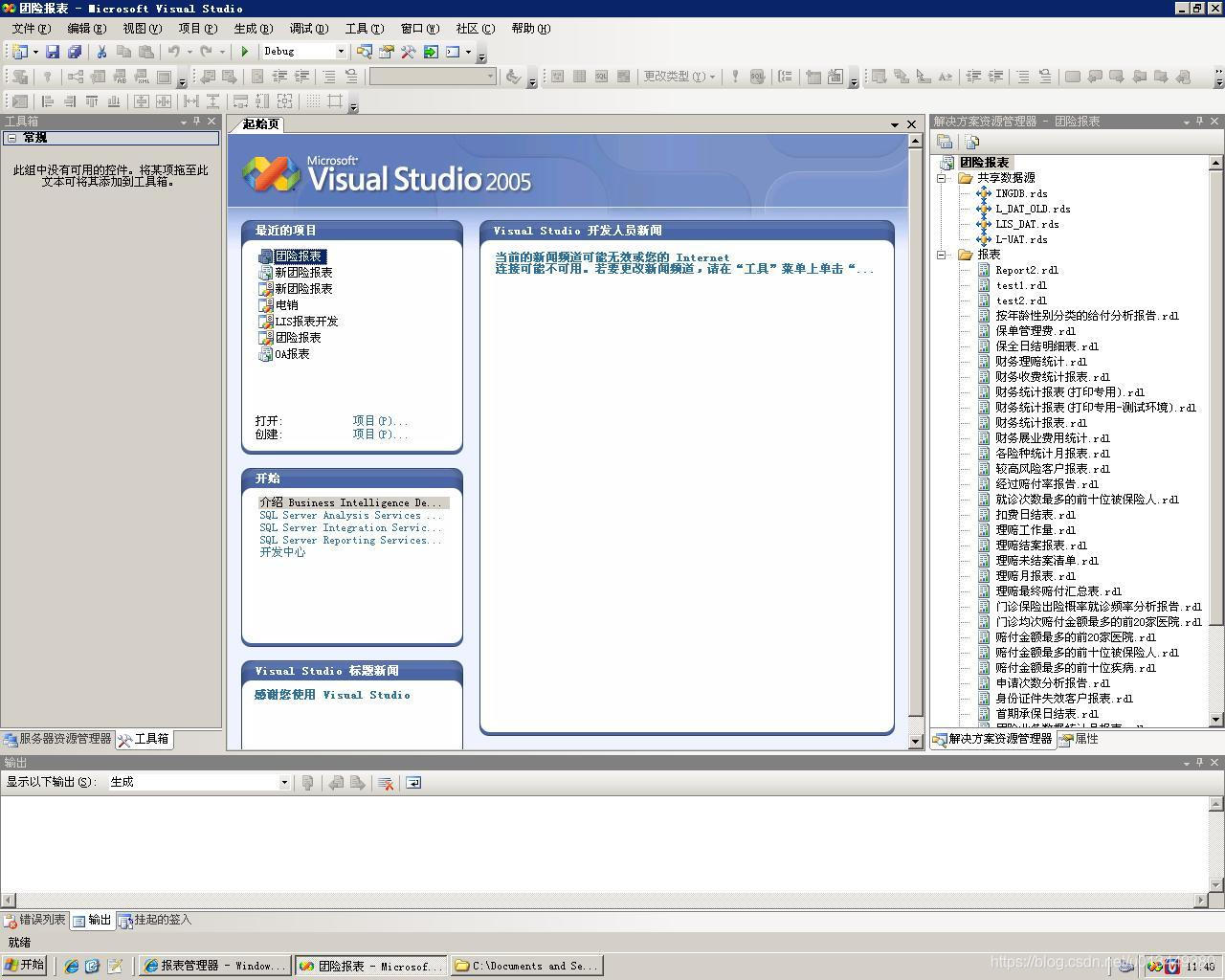The image size is (1225, 980).
Task: Open Solution Explorer from its toolbar icon
Action: tap(365, 52)
